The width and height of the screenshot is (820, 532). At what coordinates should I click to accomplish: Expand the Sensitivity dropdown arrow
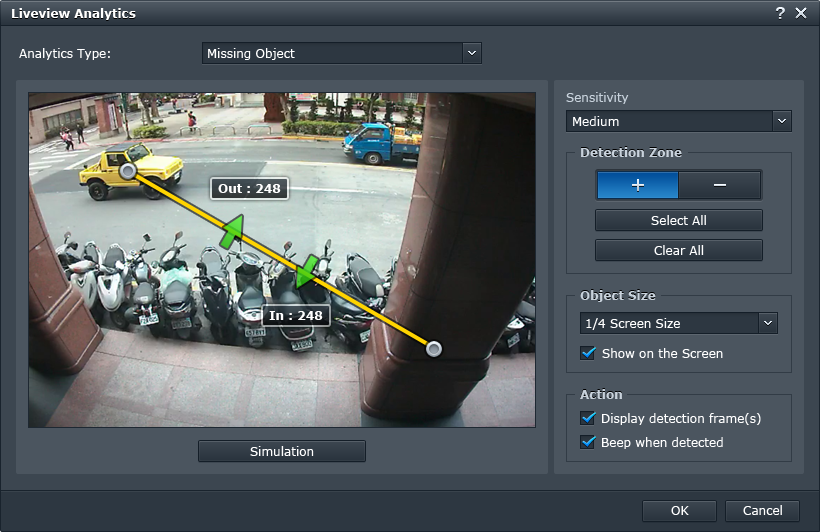(x=782, y=121)
